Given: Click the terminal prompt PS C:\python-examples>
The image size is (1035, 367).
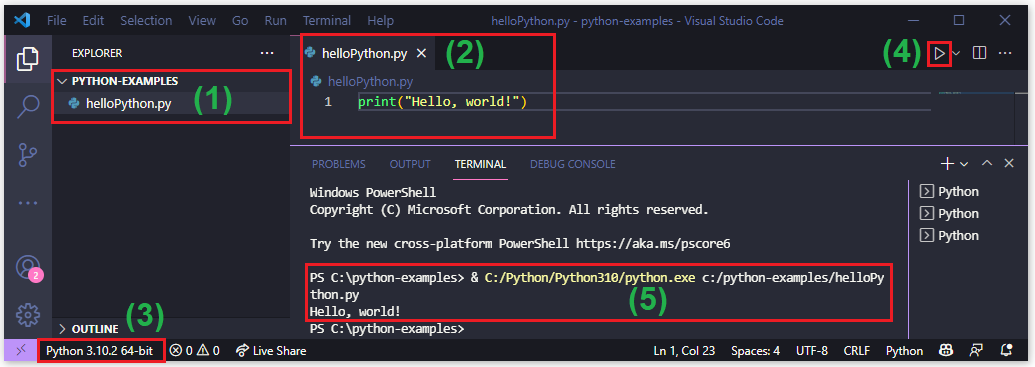Looking at the screenshot, I should pos(387,329).
